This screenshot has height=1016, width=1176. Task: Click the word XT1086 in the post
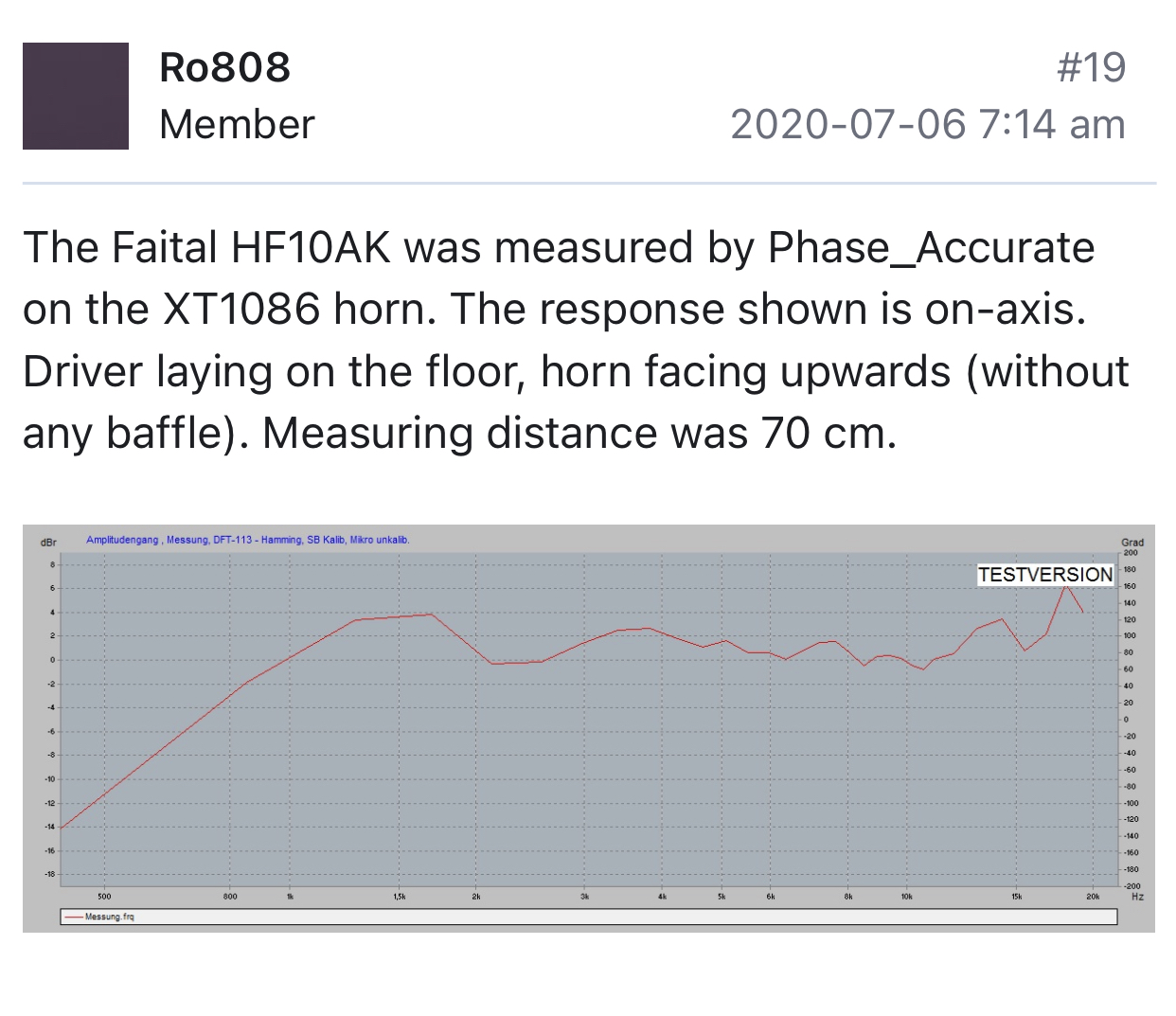pyautogui.click(x=241, y=310)
